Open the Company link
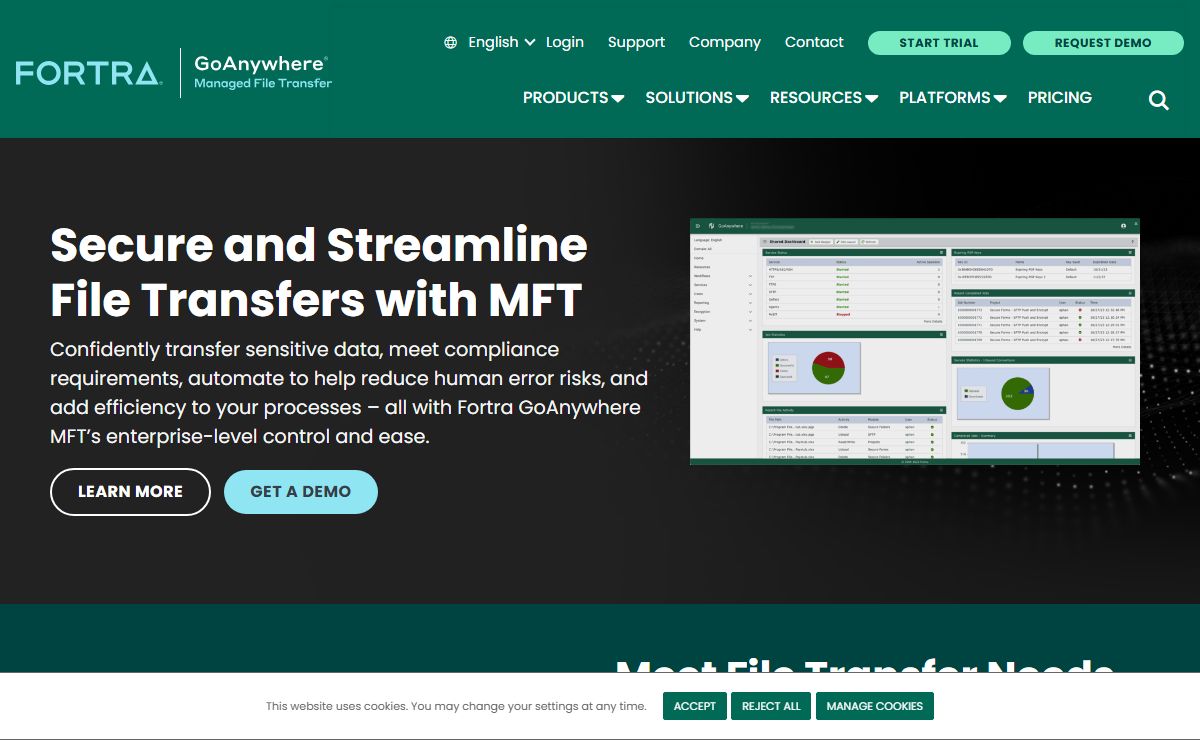This screenshot has height=740, width=1200. tap(725, 43)
